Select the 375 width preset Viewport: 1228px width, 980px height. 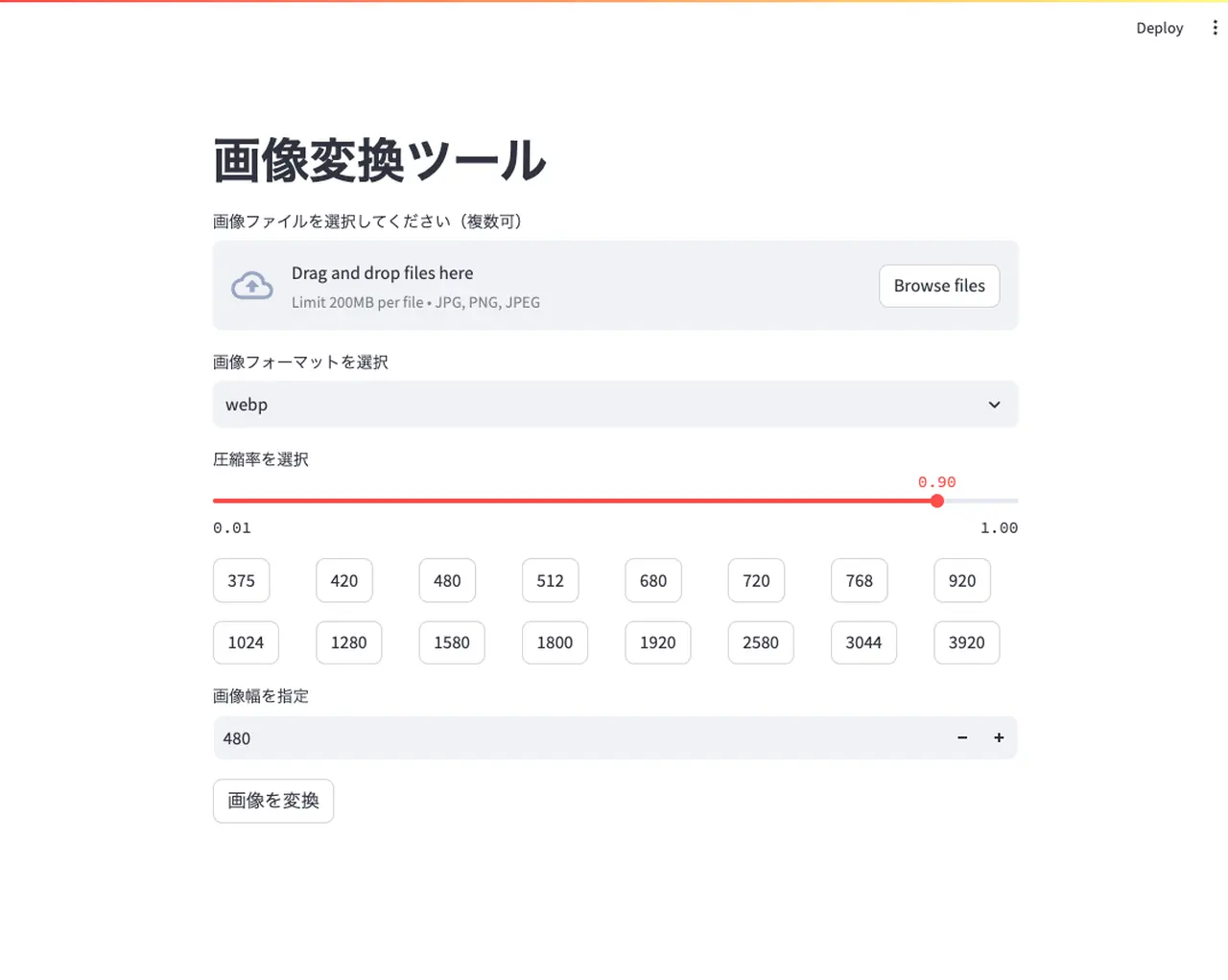241,581
